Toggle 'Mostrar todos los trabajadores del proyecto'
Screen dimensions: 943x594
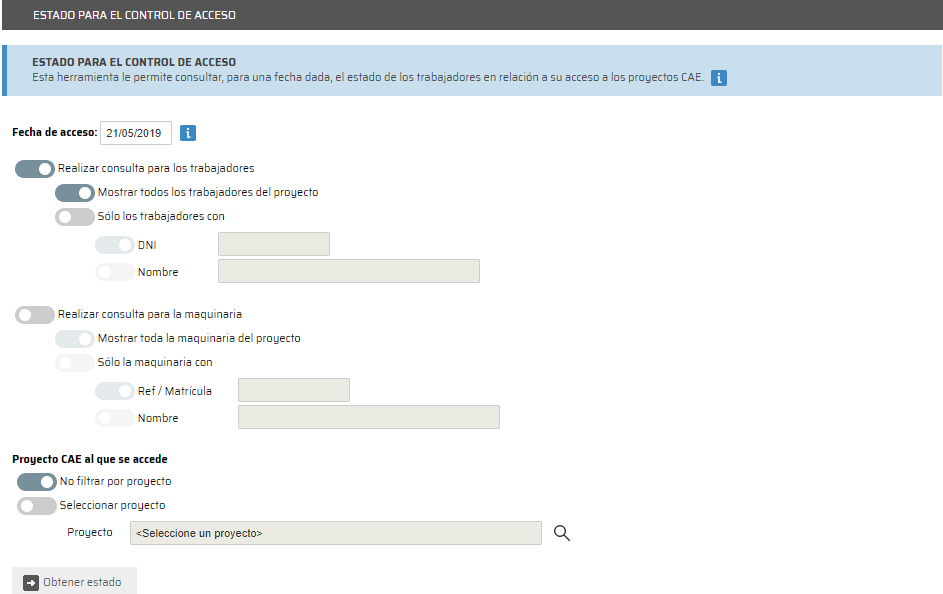(x=75, y=192)
